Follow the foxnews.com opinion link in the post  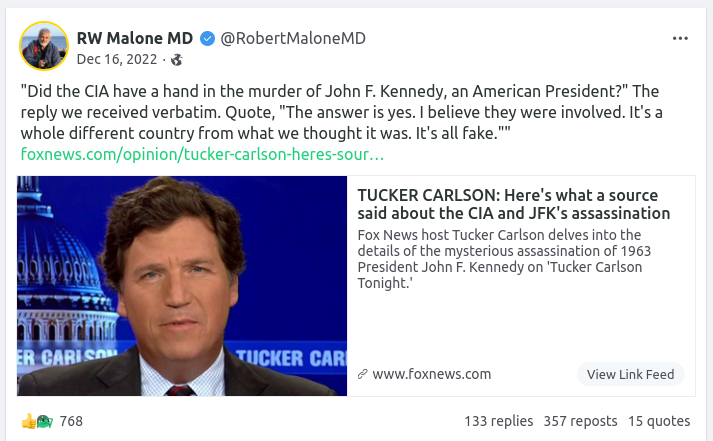click(202, 154)
